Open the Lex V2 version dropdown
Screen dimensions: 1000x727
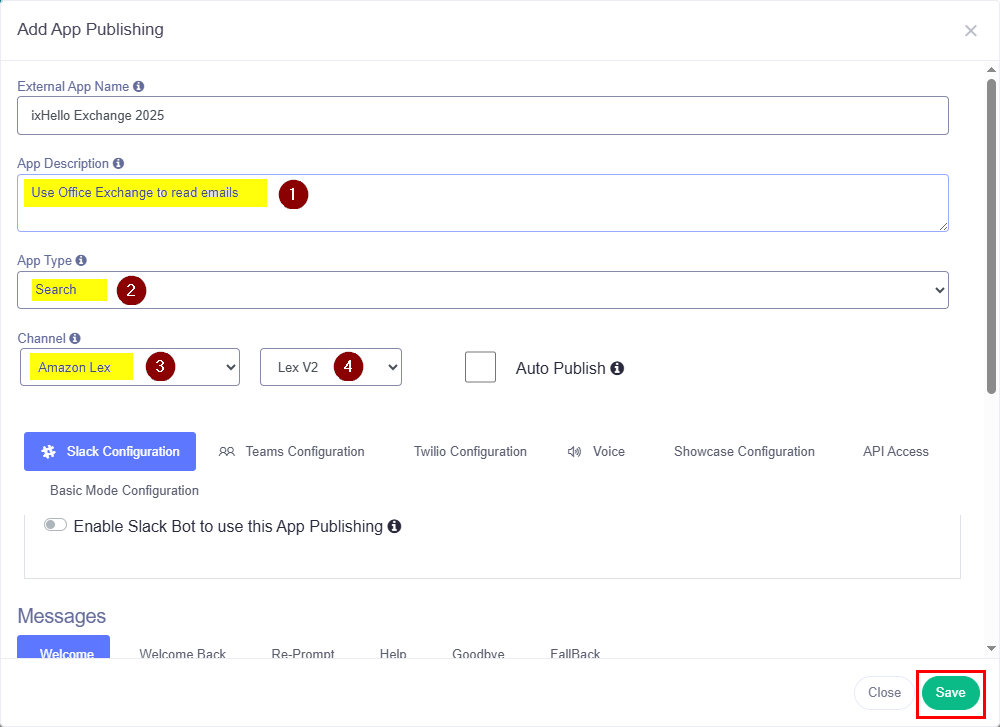pyautogui.click(x=331, y=367)
